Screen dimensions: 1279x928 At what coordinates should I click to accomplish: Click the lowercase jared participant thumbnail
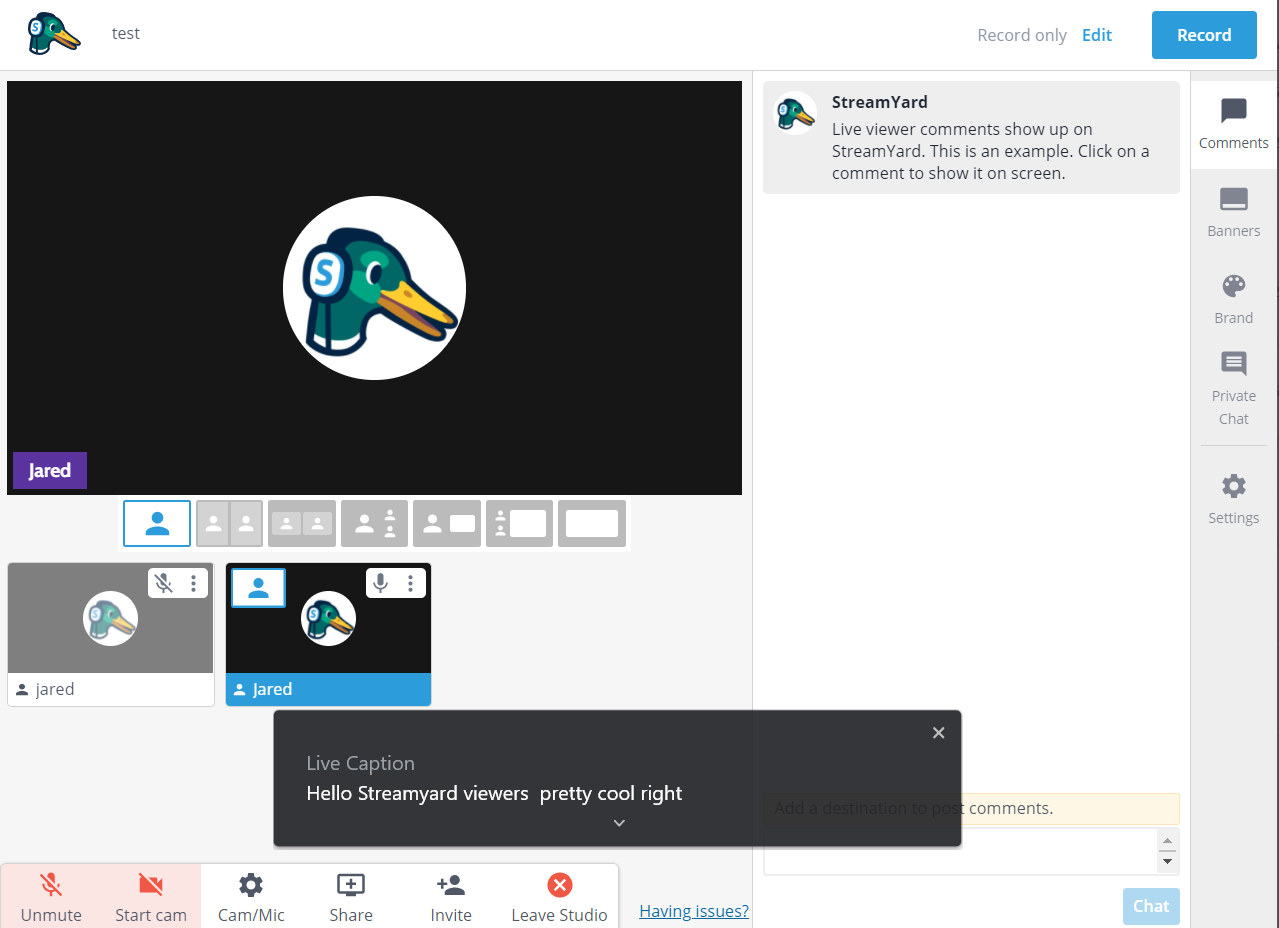click(111, 634)
